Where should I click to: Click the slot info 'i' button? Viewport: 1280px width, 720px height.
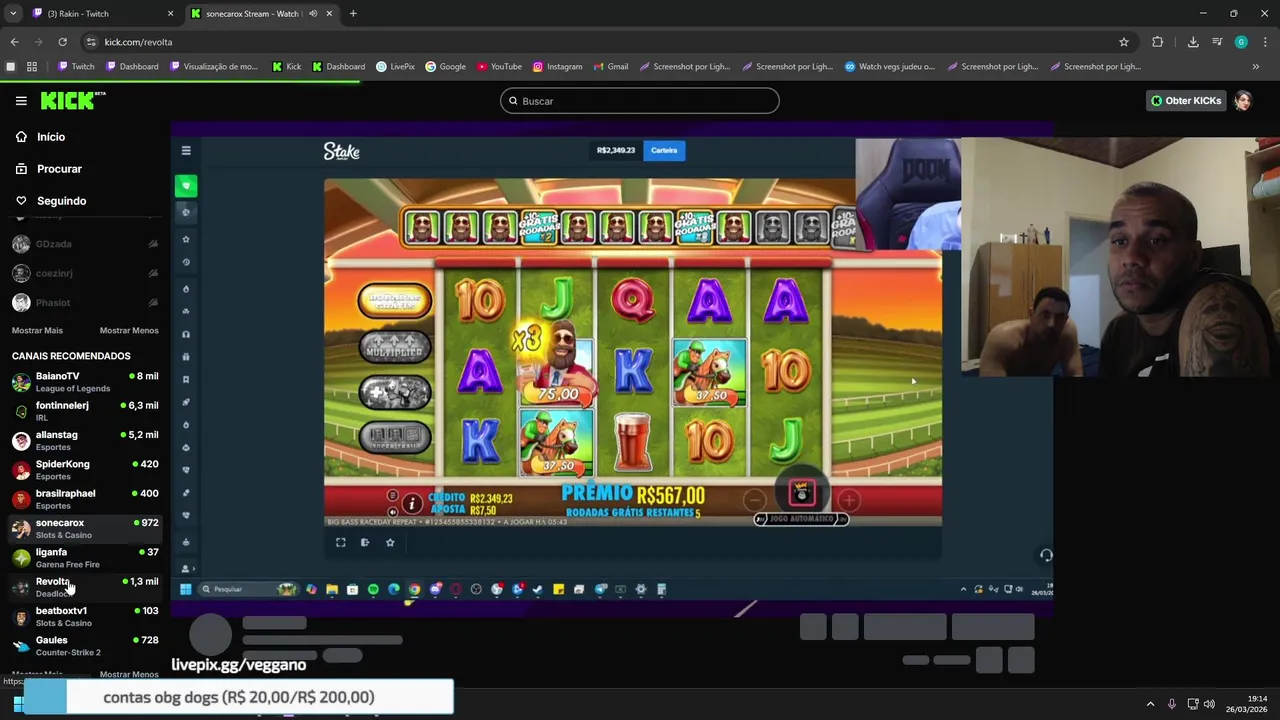tap(411, 504)
